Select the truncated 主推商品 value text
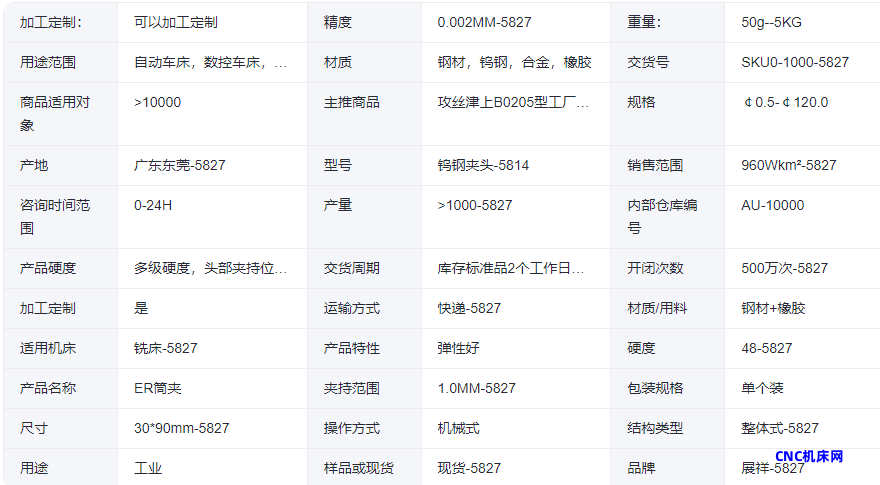Screen dimensions: 880x485 (x=513, y=102)
